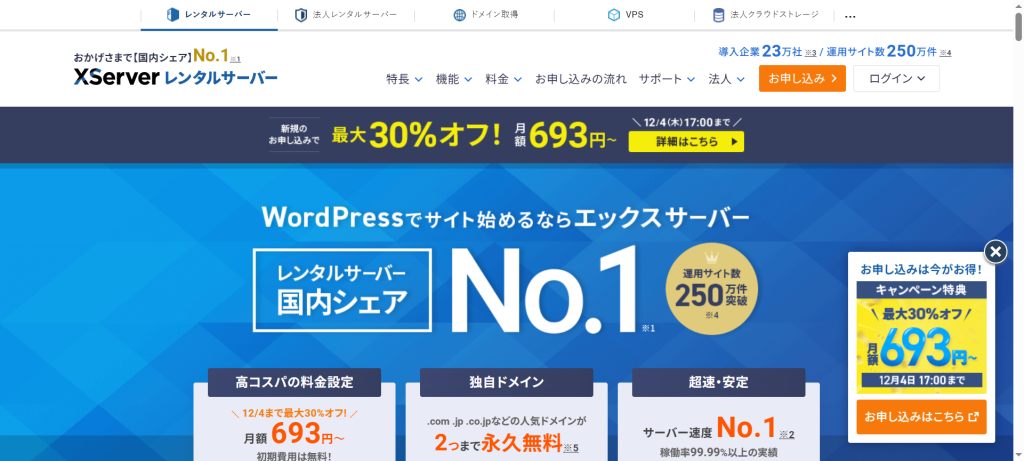1024x461 pixels.
Task: Click the 高コスパの料金設定 card heading
Action: tap(295, 382)
